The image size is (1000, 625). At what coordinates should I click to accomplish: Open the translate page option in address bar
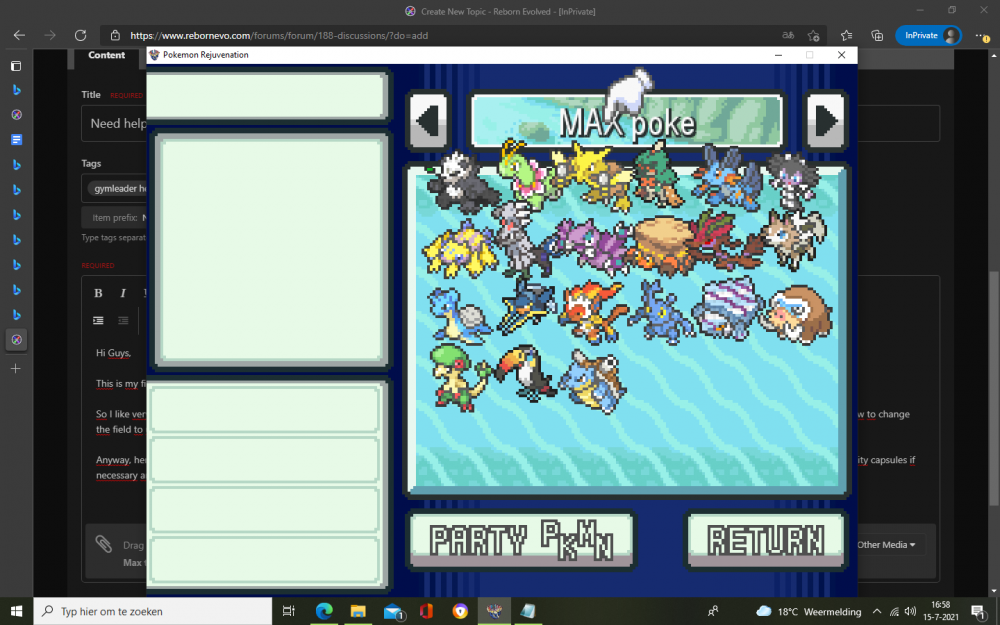click(788, 36)
